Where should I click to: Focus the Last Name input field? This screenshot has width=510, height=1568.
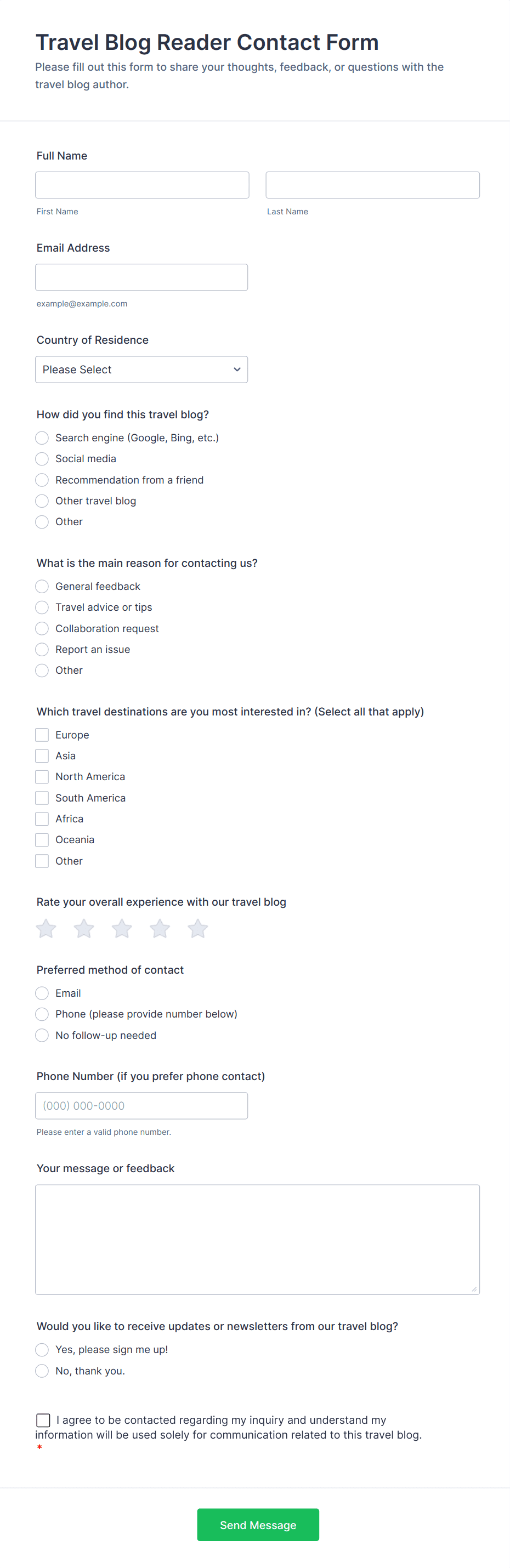tap(372, 185)
